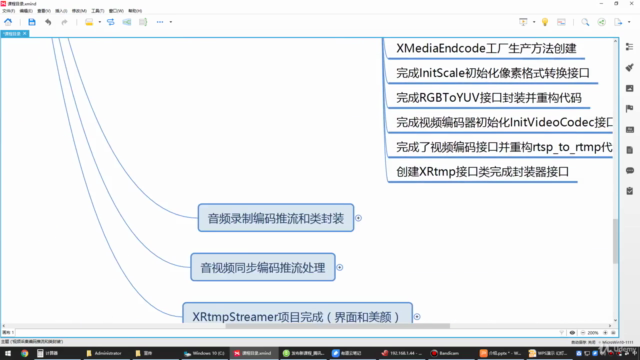This screenshot has height=360, width=640.
Task: Select subtopic 完成视频编码器初始化InitVideoCodec接口
Action: coord(501,122)
